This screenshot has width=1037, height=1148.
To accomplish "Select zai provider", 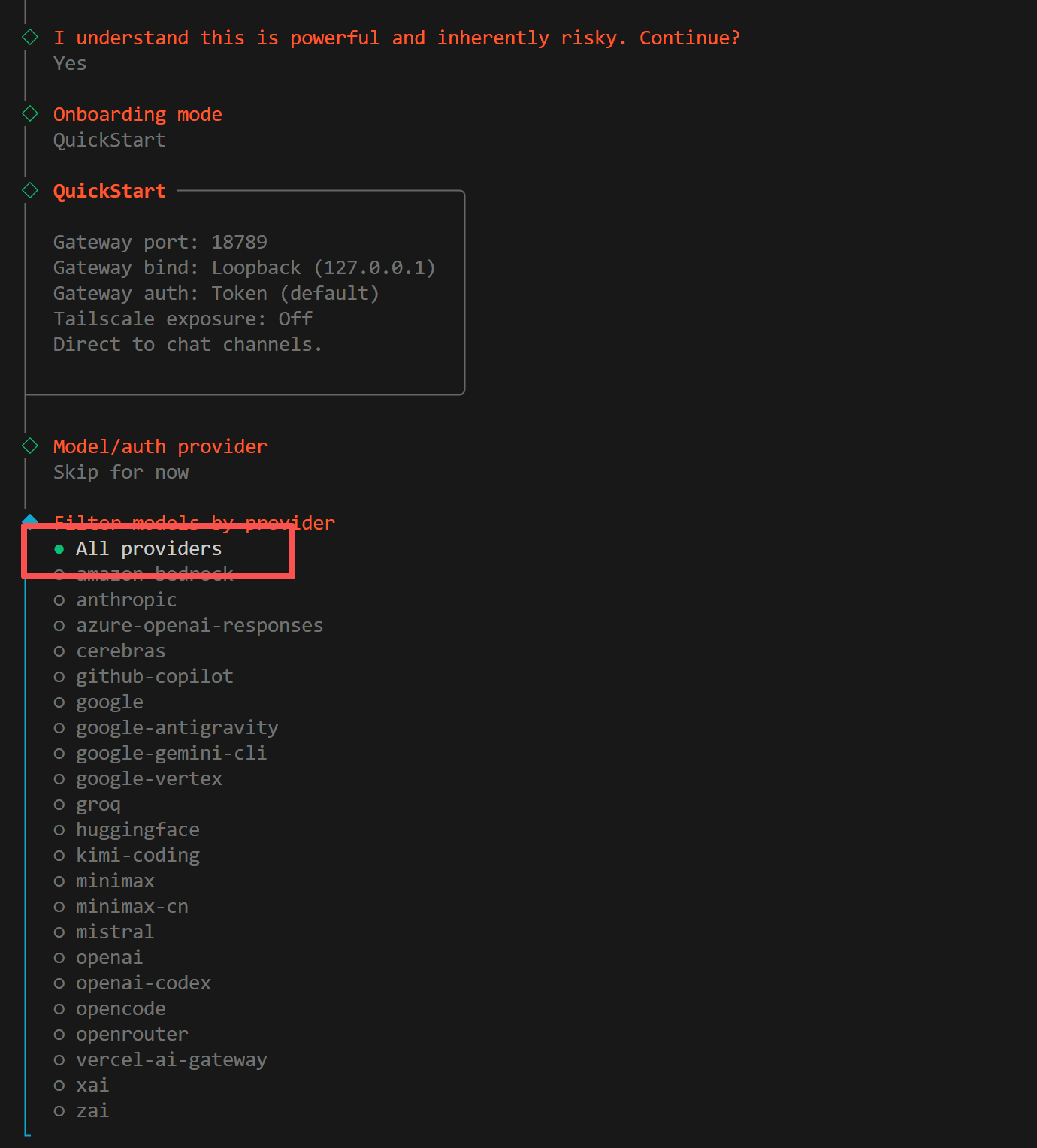I will click(82, 1111).
